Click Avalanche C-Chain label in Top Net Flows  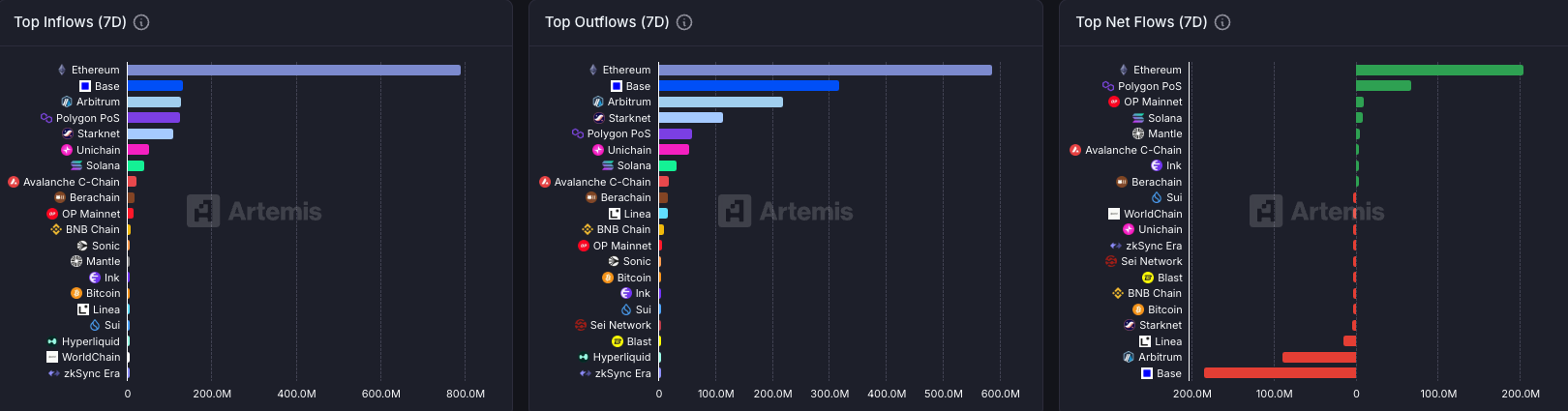pos(1133,150)
